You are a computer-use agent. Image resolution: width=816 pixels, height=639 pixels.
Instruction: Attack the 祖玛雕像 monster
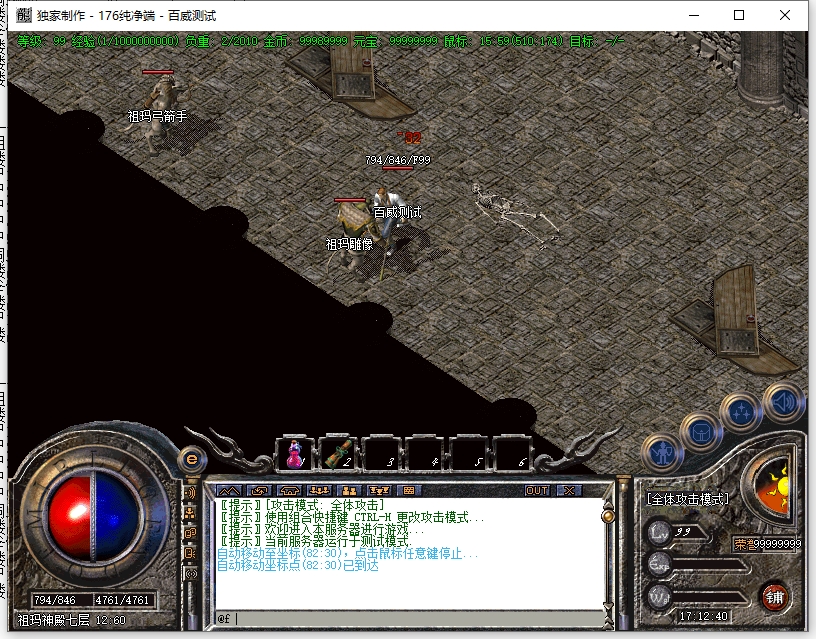[x=354, y=237]
